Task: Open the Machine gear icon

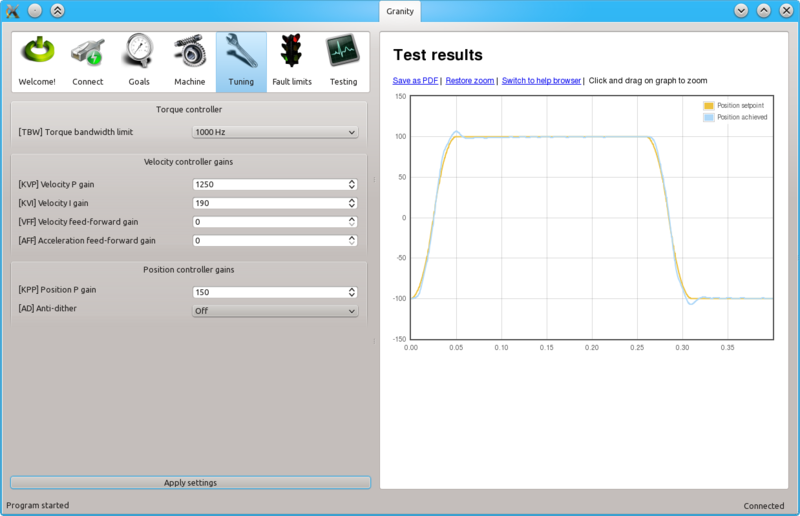Action: click(x=190, y=61)
